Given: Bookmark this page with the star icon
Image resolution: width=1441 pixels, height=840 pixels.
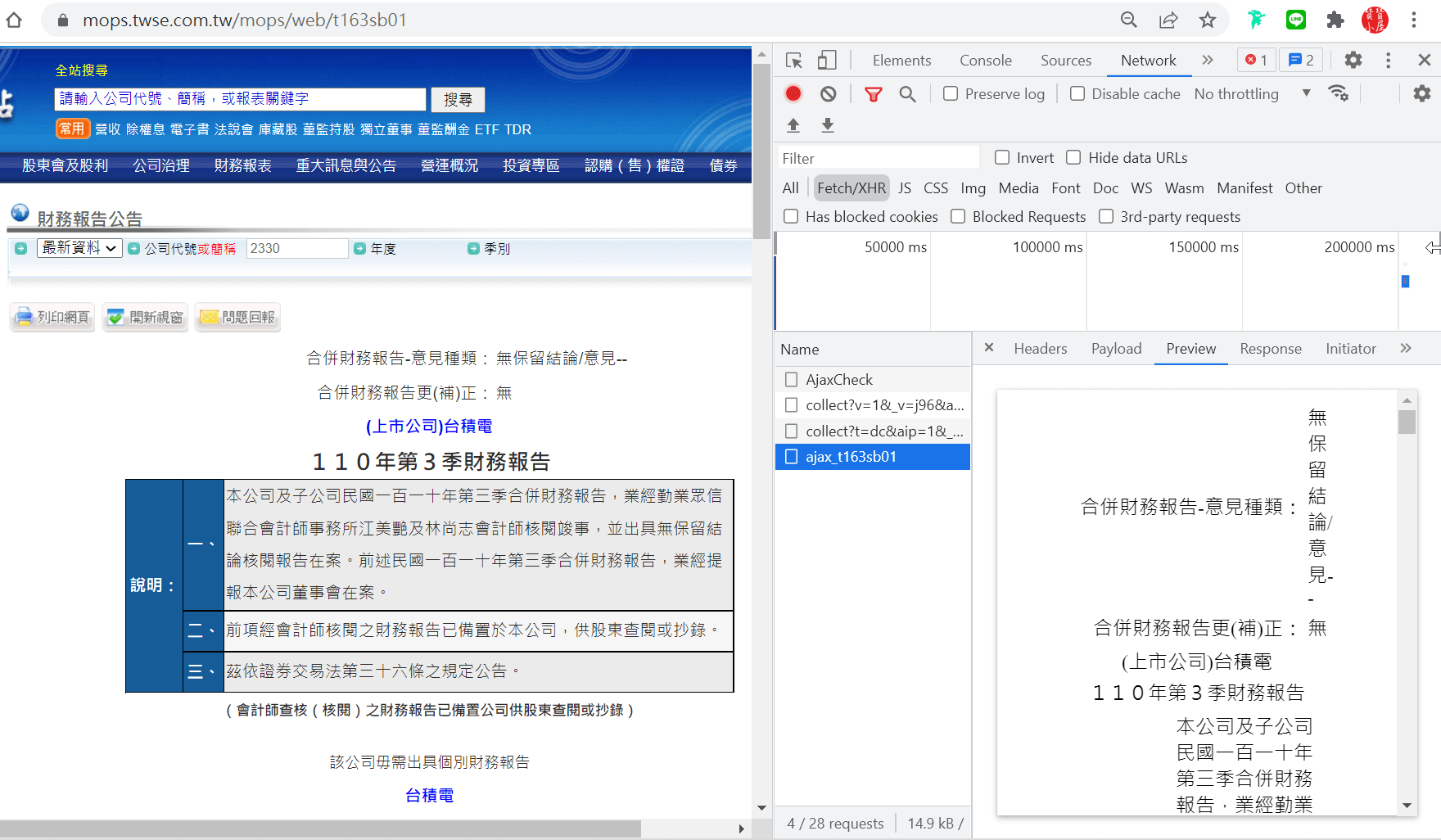Looking at the screenshot, I should point(1208,20).
